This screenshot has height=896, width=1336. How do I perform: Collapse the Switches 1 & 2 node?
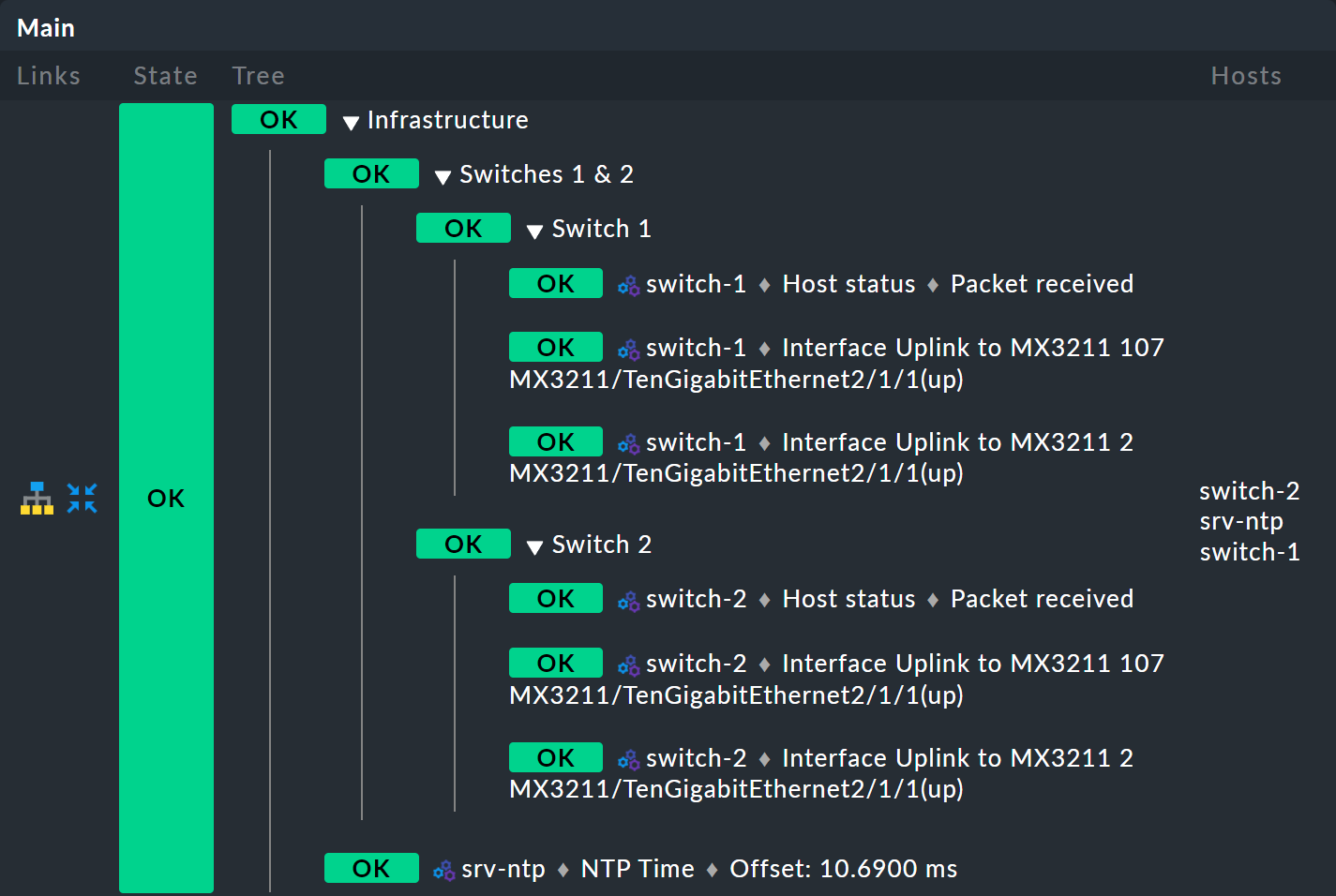pos(443,176)
